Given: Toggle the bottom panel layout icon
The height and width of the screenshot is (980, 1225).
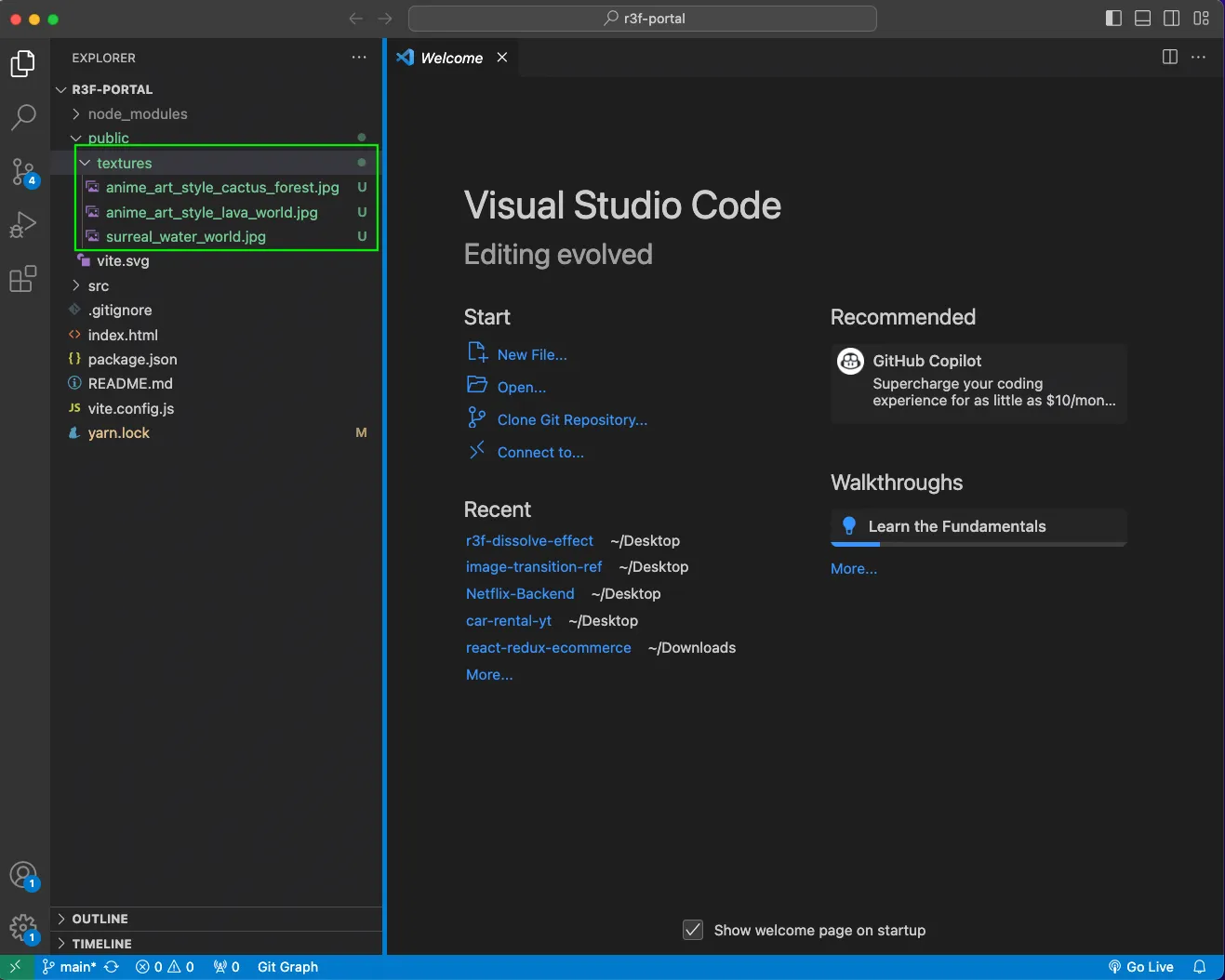Looking at the screenshot, I should (x=1143, y=19).
